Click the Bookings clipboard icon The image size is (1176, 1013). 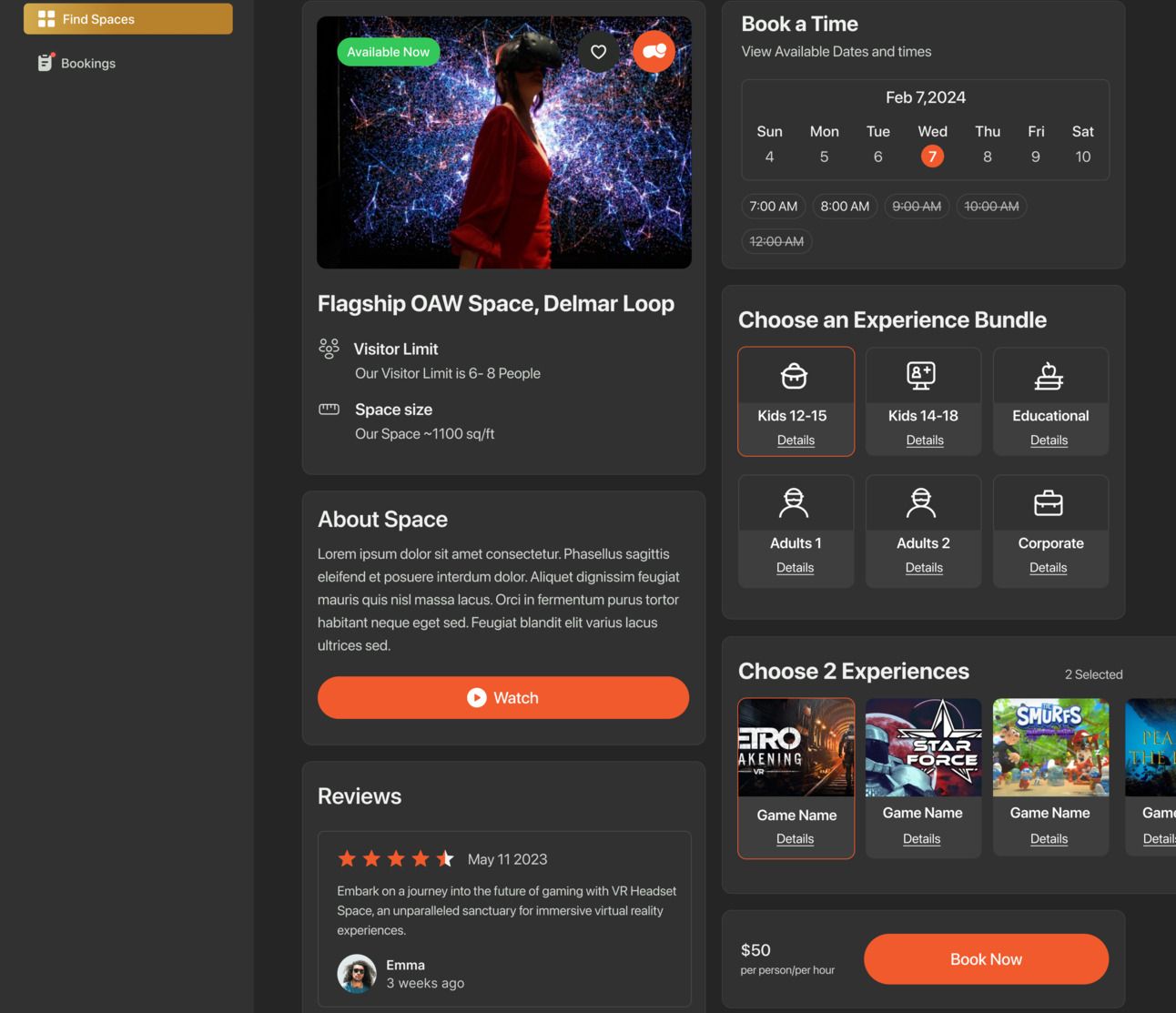coord(46,62)
